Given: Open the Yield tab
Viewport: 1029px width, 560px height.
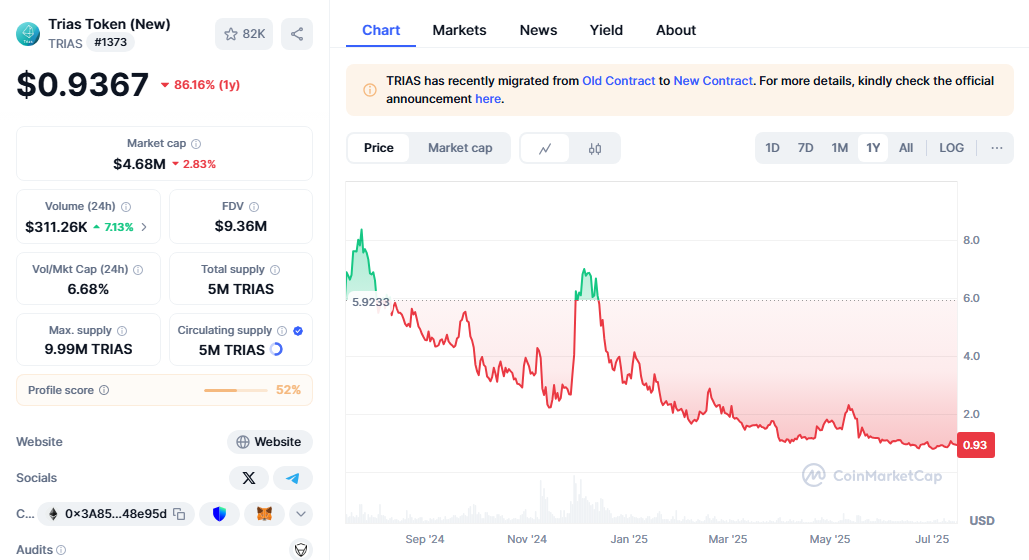Looking at the screenshot, I should point(605,30).
